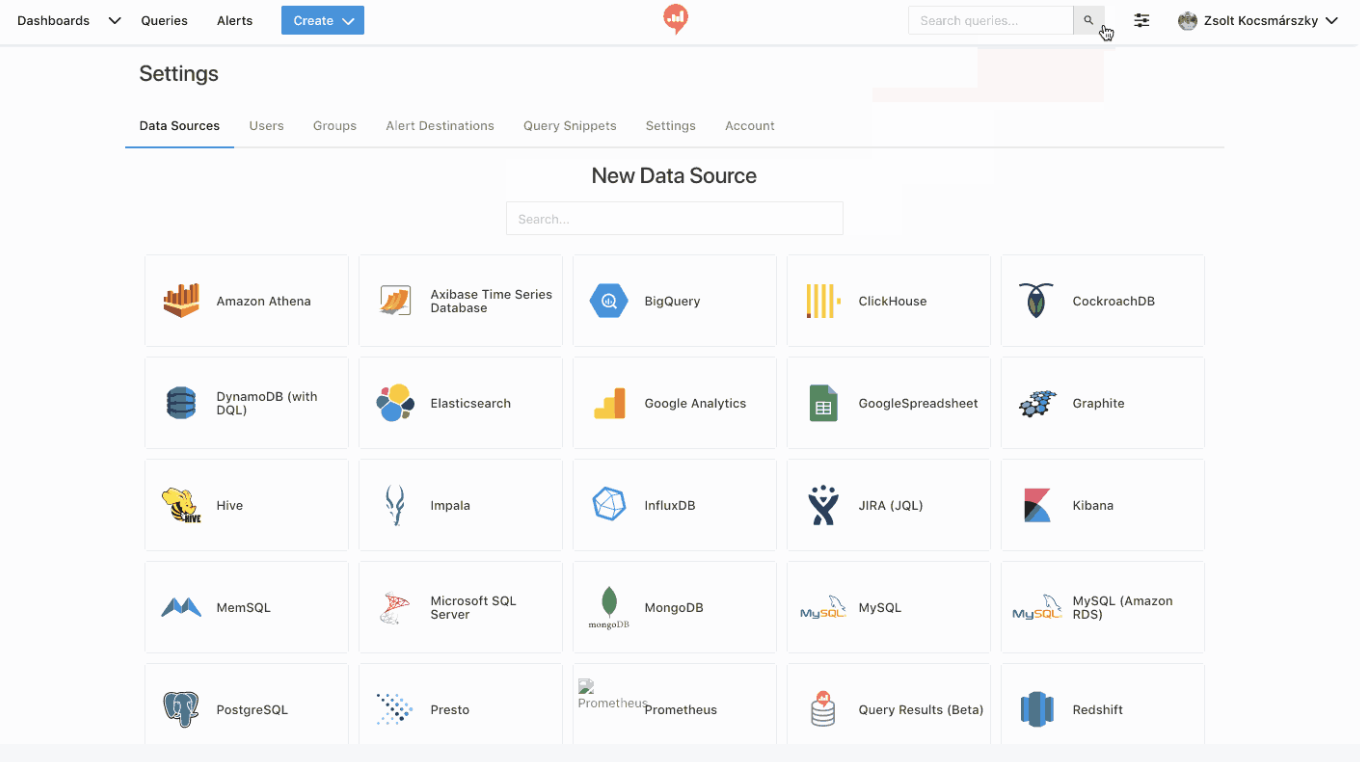Viewport: 1360px width, 762px height.
Task: Go to the Dashboards link
Action: coord(53,20)
